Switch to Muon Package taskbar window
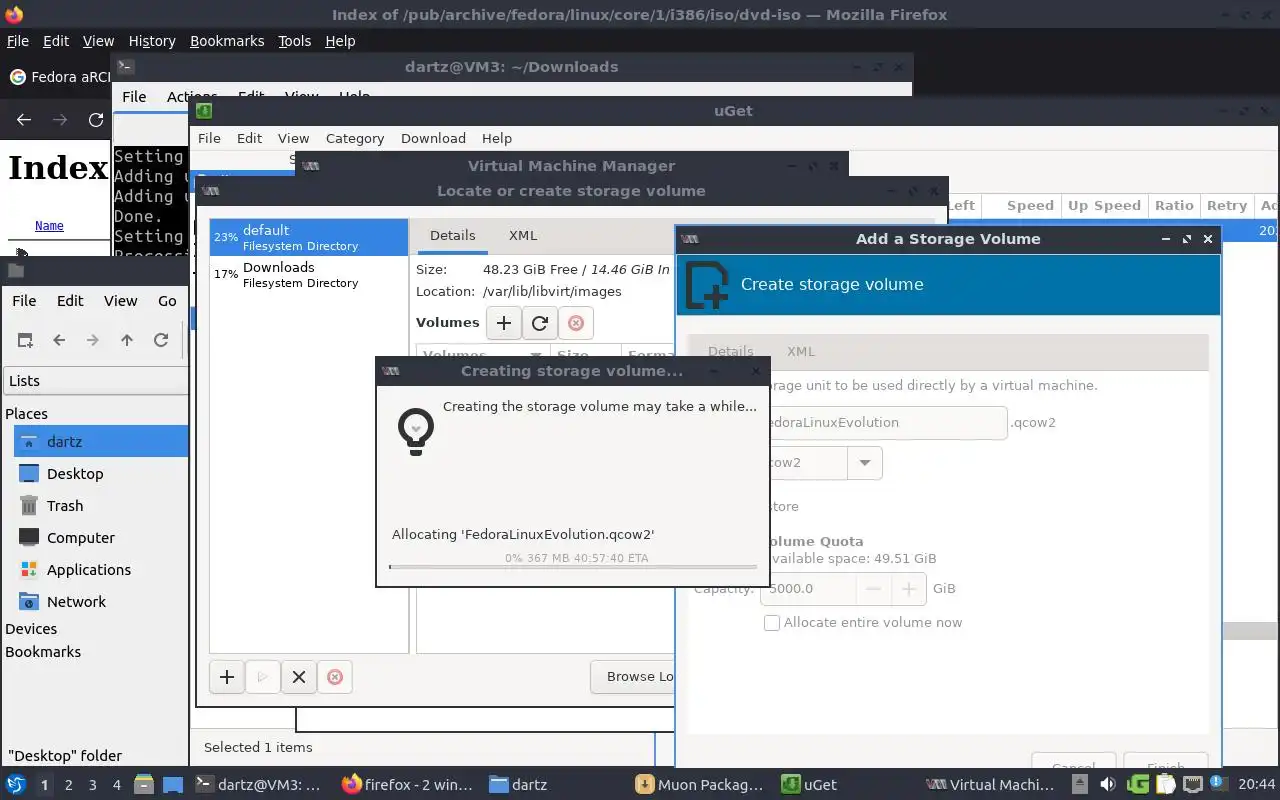This screenshot has height=800, width=1280. pos(700,785)
